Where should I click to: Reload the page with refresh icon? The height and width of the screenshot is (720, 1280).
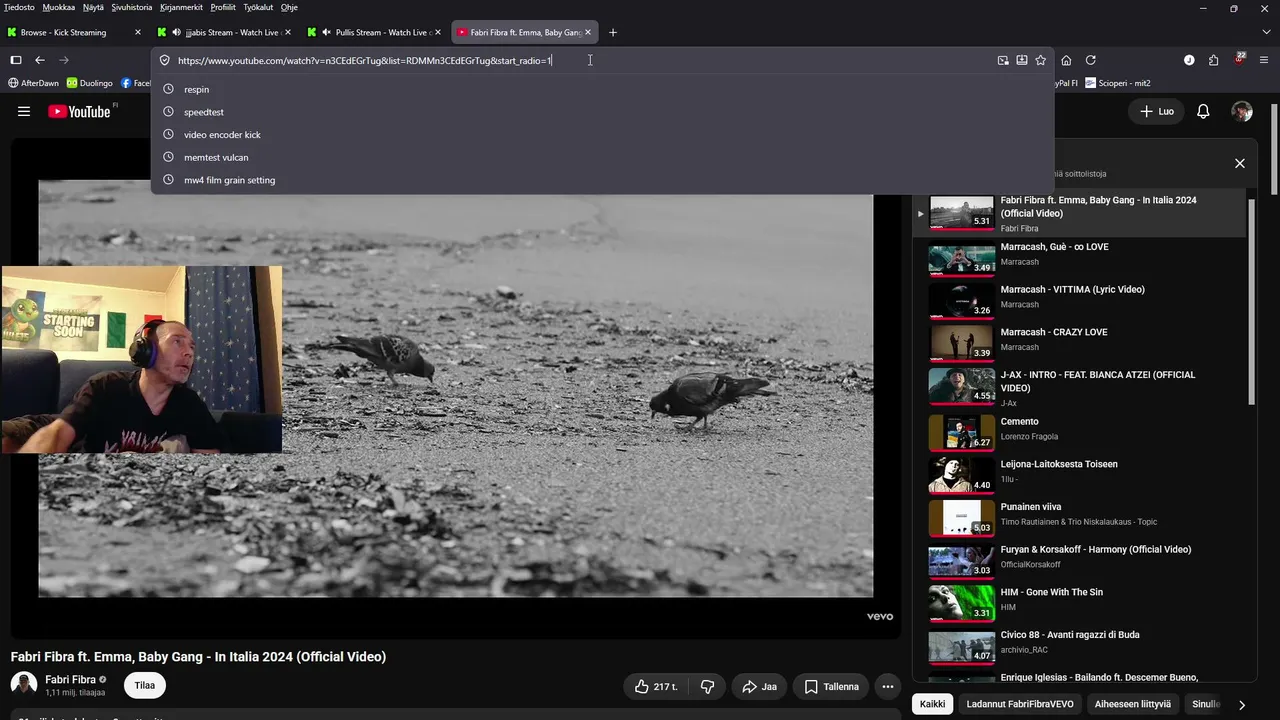tap(1090, 60)
